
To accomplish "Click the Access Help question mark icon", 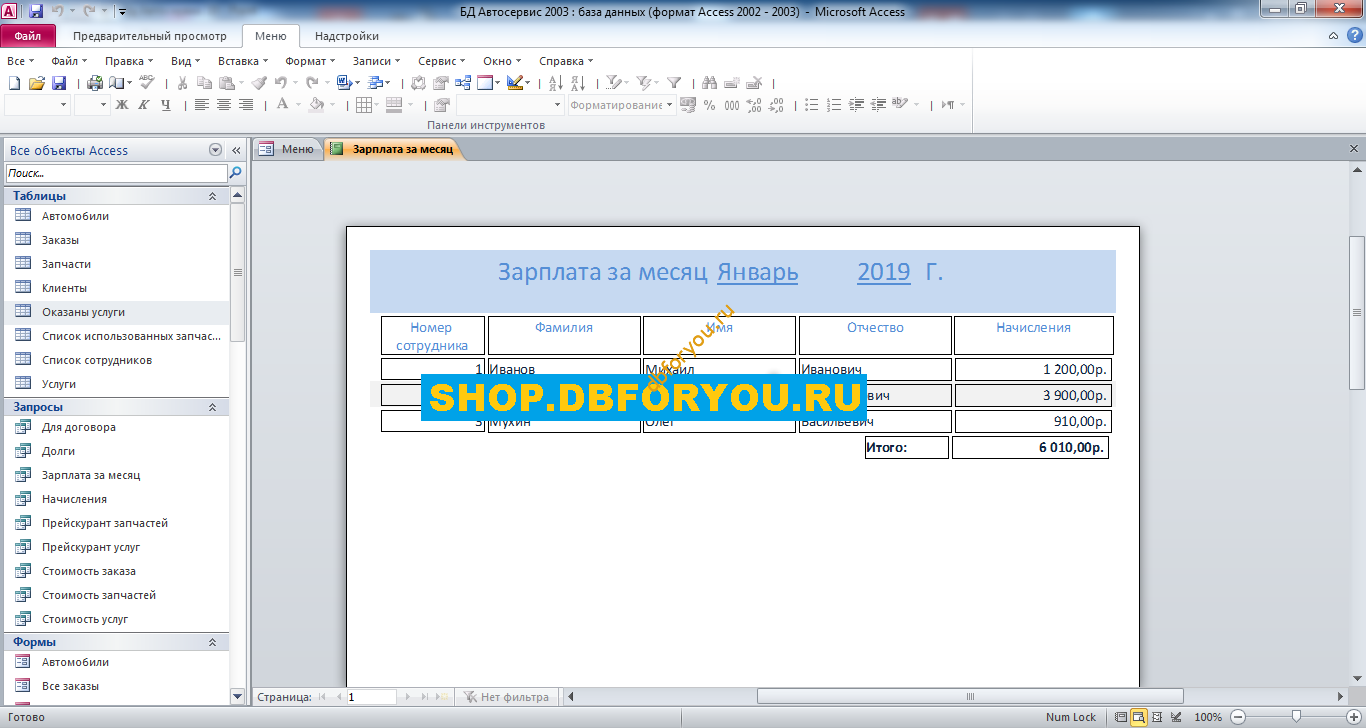I will coord(1354,36).
